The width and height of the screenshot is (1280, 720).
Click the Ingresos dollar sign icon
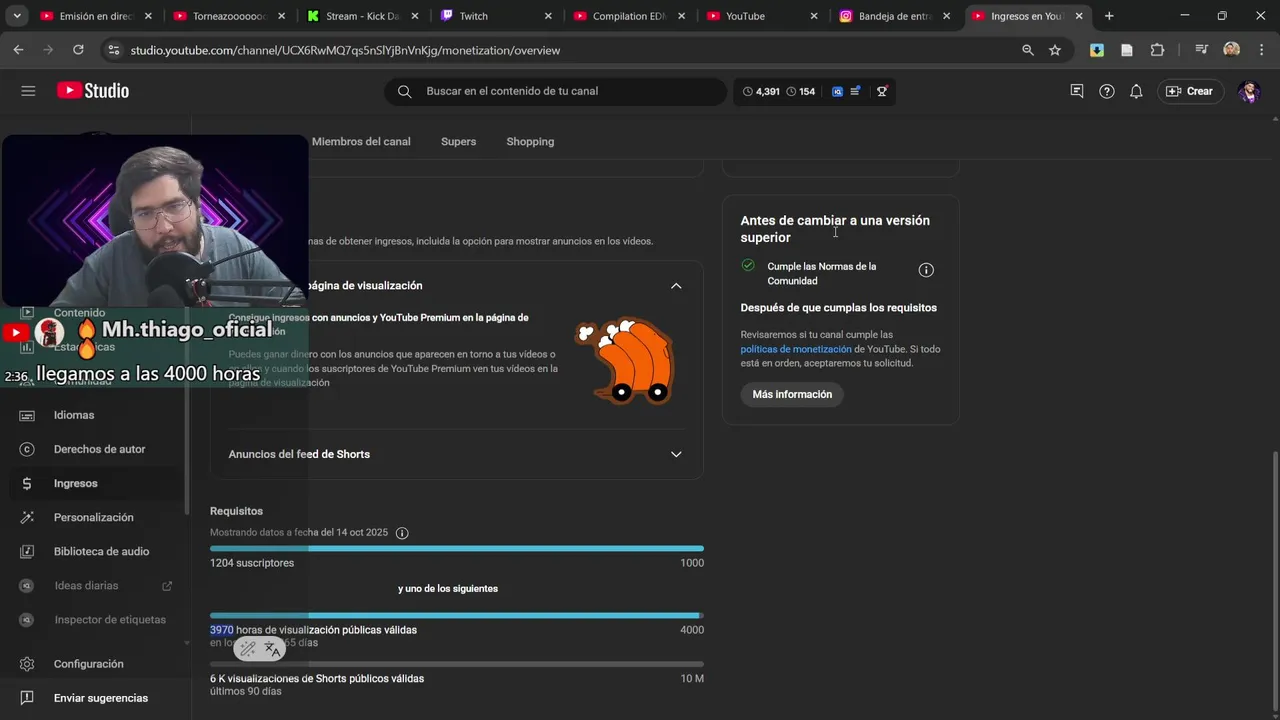(27, 483)
